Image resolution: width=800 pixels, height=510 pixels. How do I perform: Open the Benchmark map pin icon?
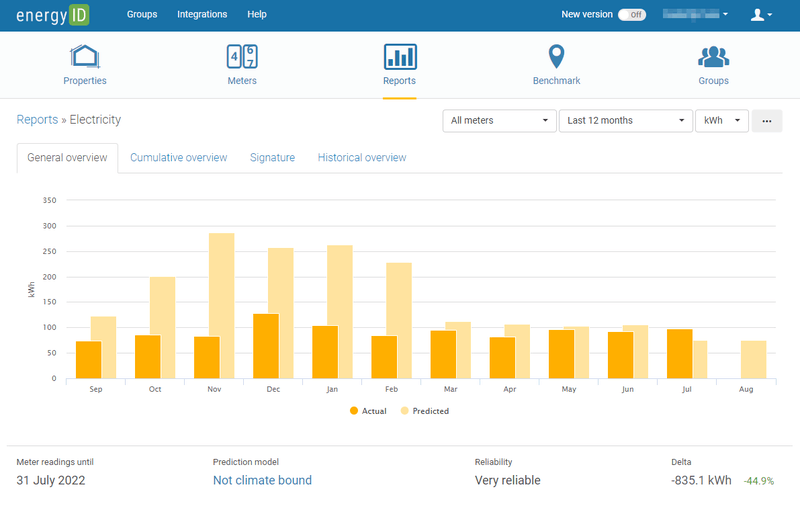click(556, 57)
